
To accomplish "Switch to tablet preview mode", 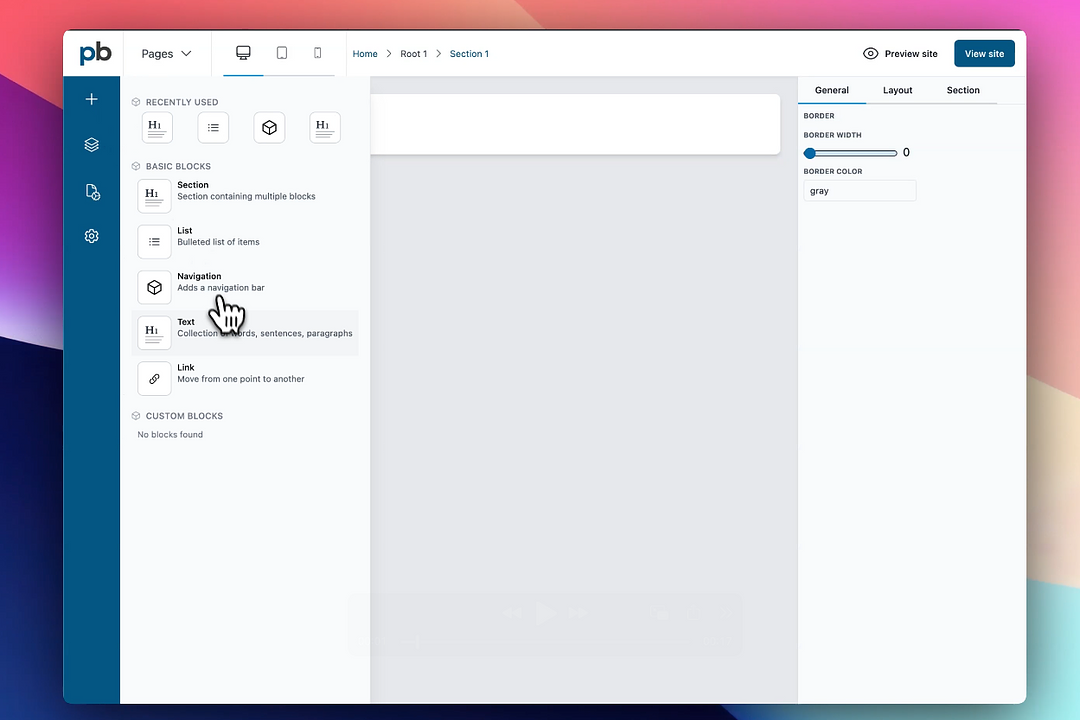I will point(281,52).
